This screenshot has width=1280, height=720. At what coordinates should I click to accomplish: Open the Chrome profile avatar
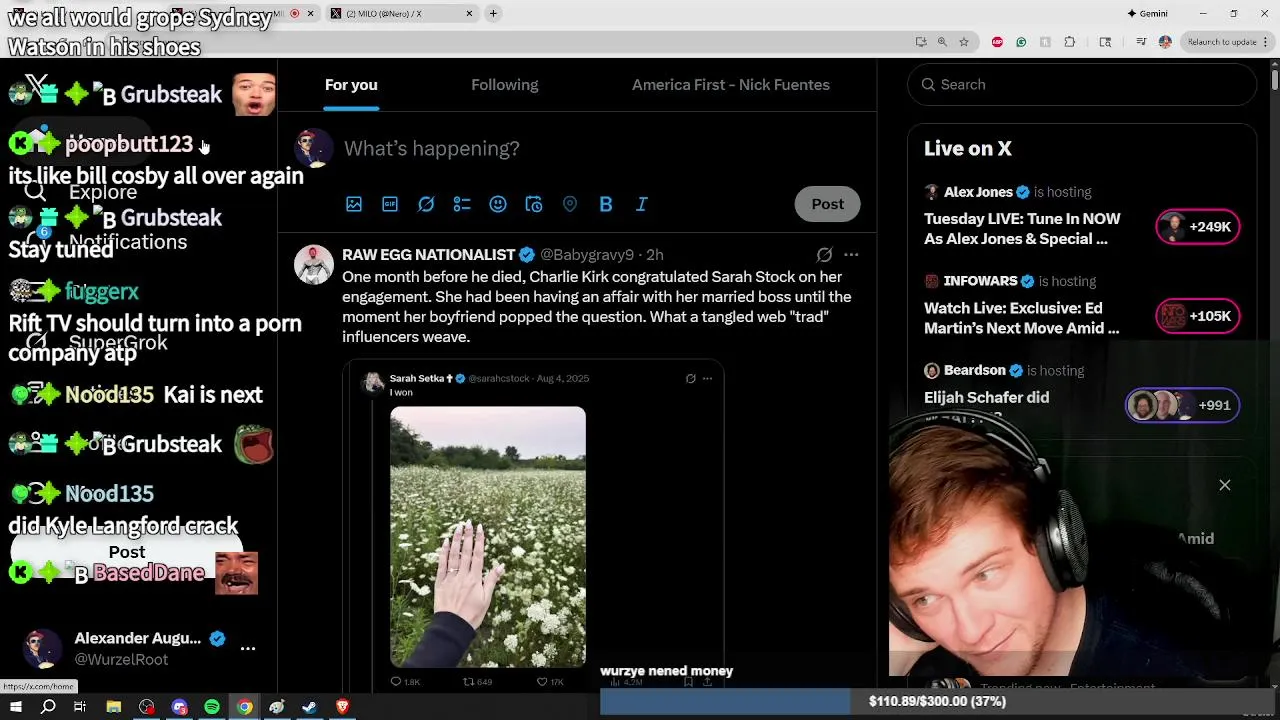click(1165, 42)
